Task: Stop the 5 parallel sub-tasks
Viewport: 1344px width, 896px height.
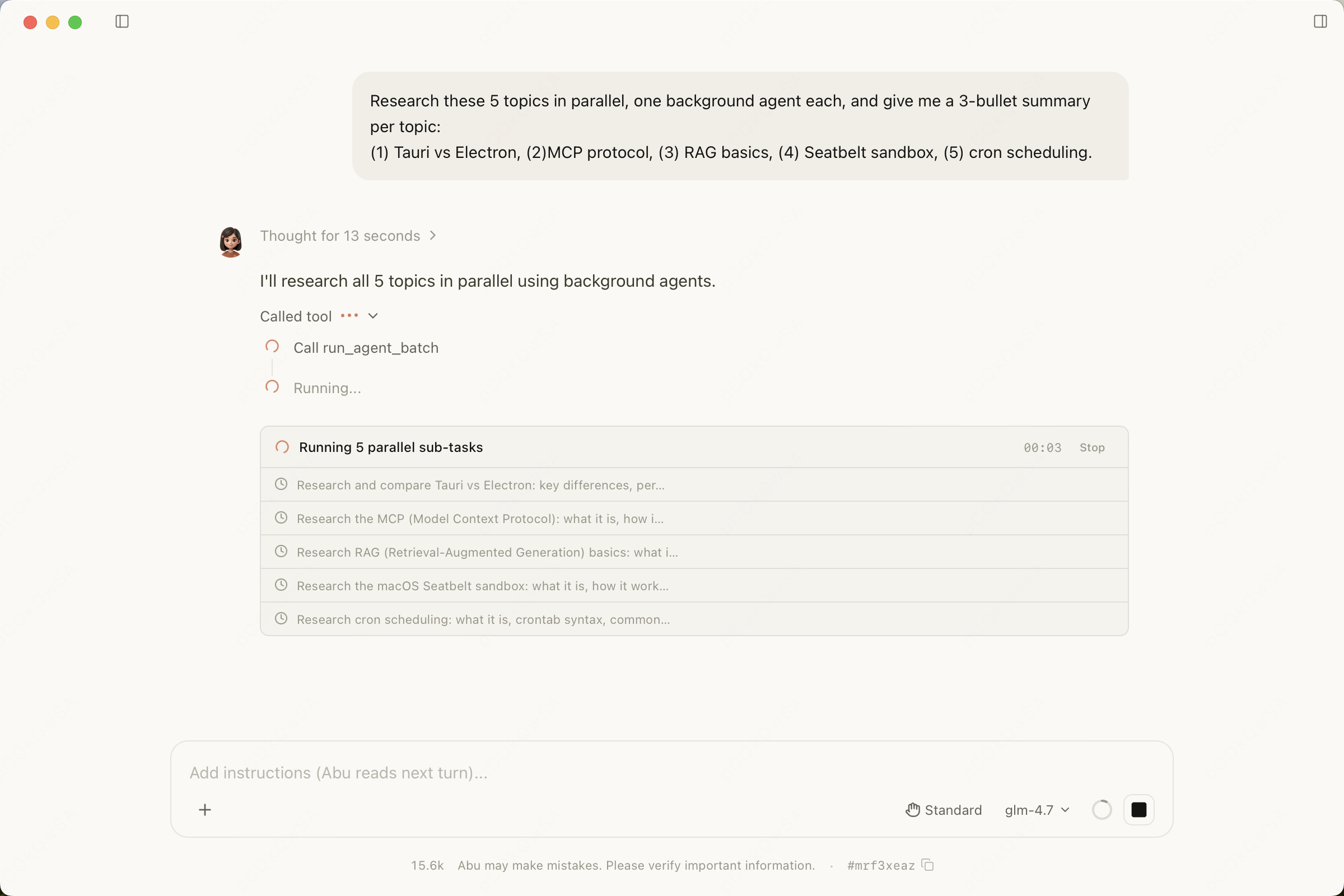Action: click(x=1092, y=447)
